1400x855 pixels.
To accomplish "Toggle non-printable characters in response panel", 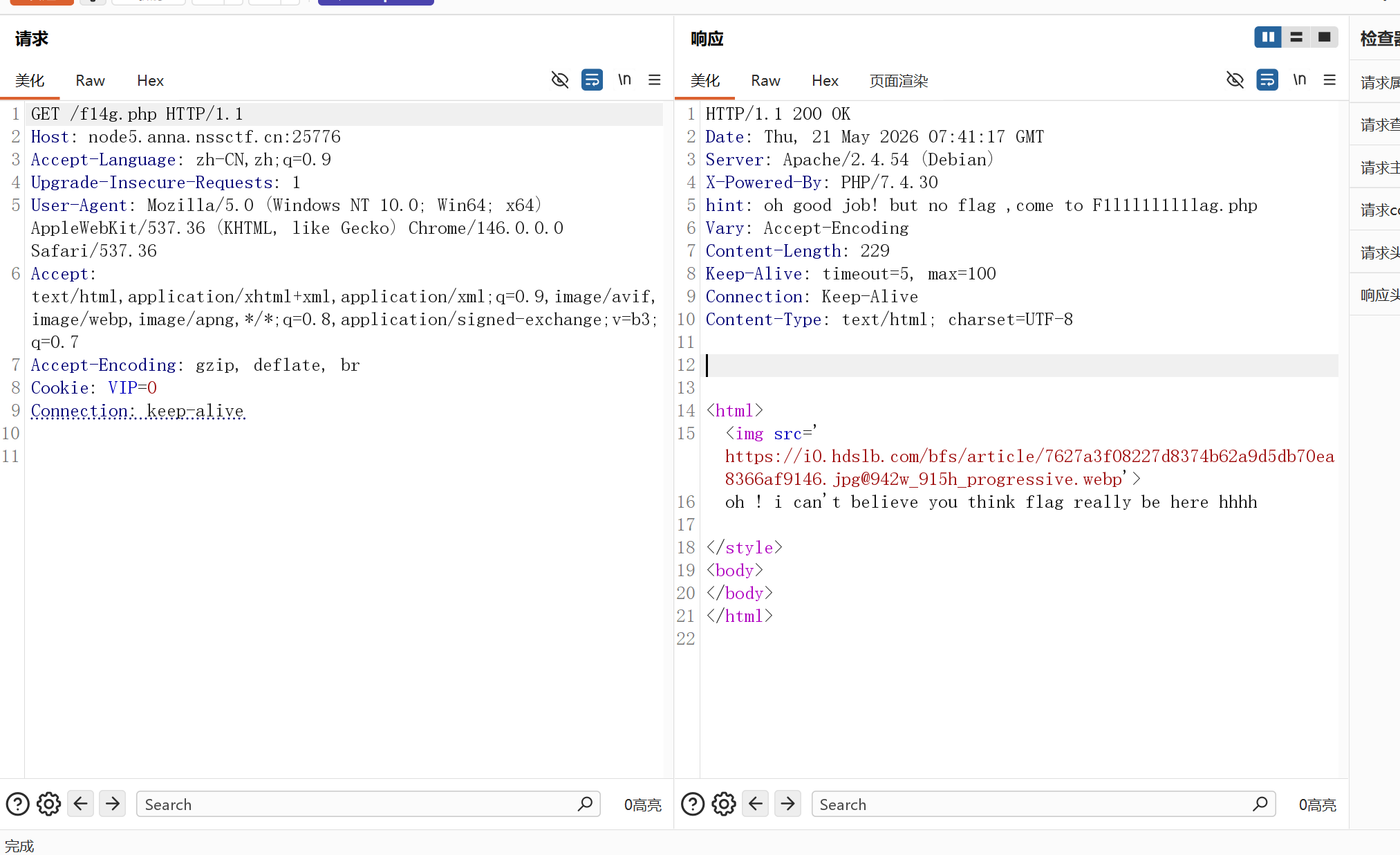I will [1235, 80].
